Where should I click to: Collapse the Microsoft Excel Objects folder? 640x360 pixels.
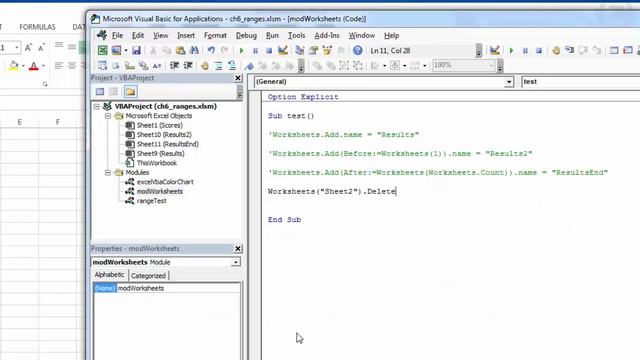point(108,116)
